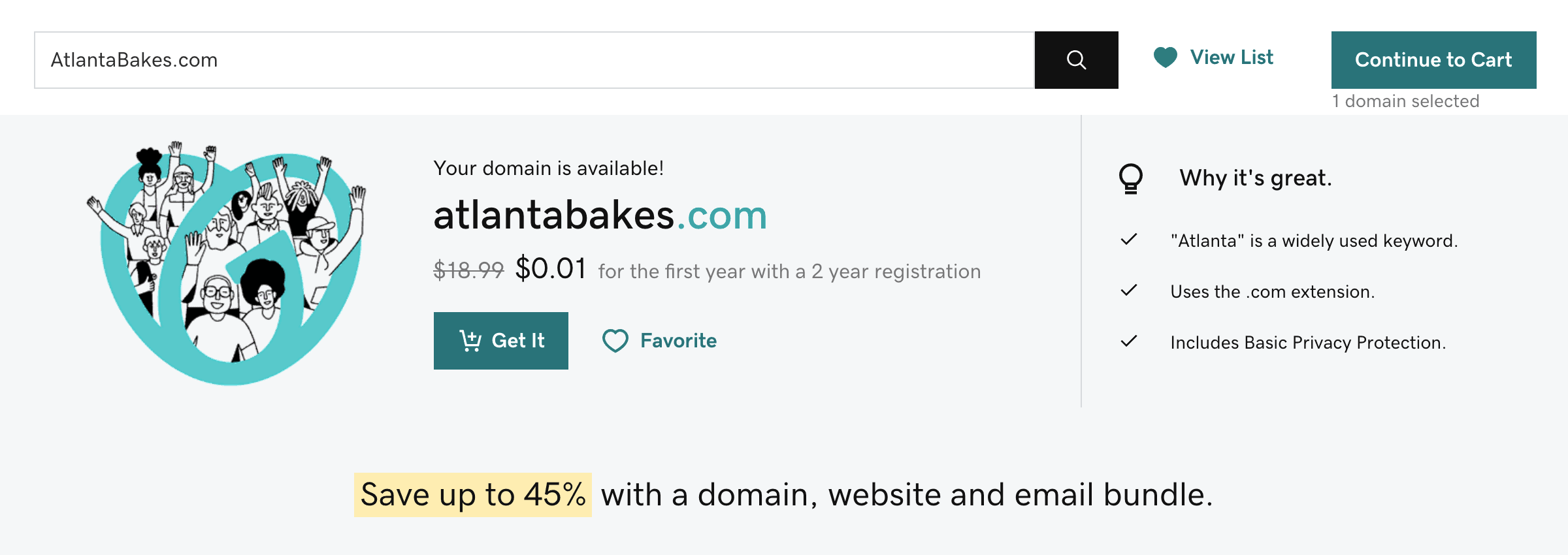Click the search magnifying glass icon
The height and width of the screenshot is (555, 1568).
click(1076, 59)
